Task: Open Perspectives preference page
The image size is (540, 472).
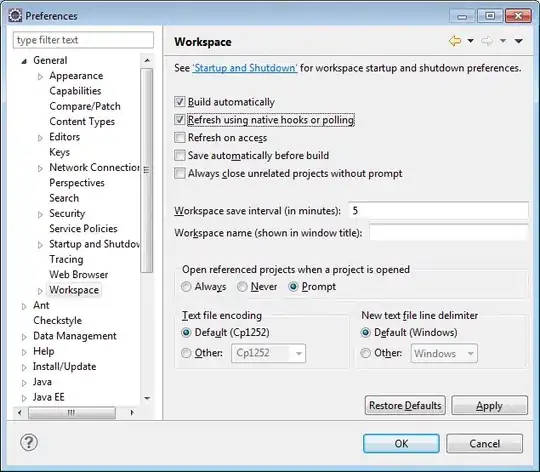Action: [x=76, y=183]
